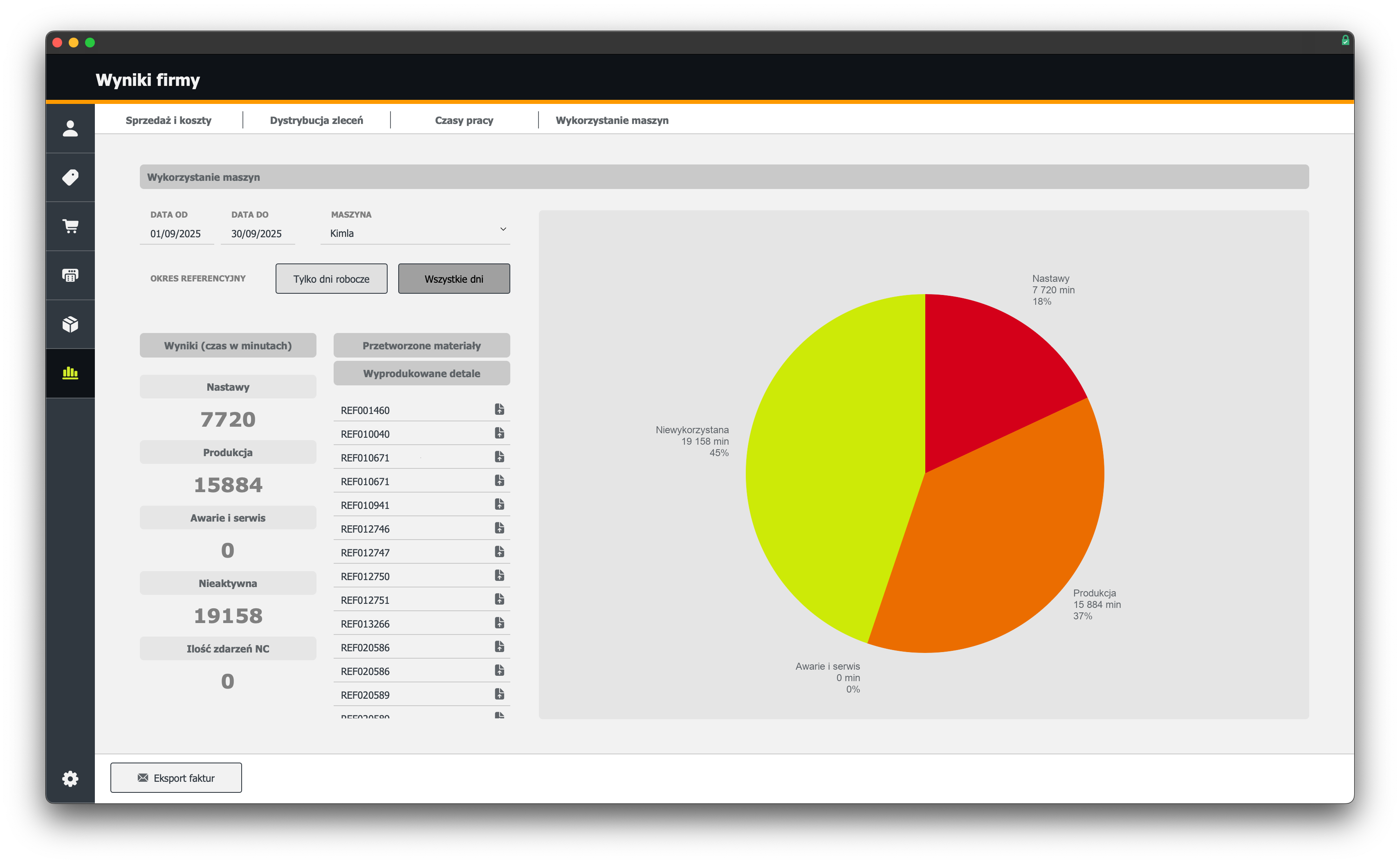The image size is (1400, 864).
Task: Switch to Przetworzone materiały list
Action: click(422, 346)
